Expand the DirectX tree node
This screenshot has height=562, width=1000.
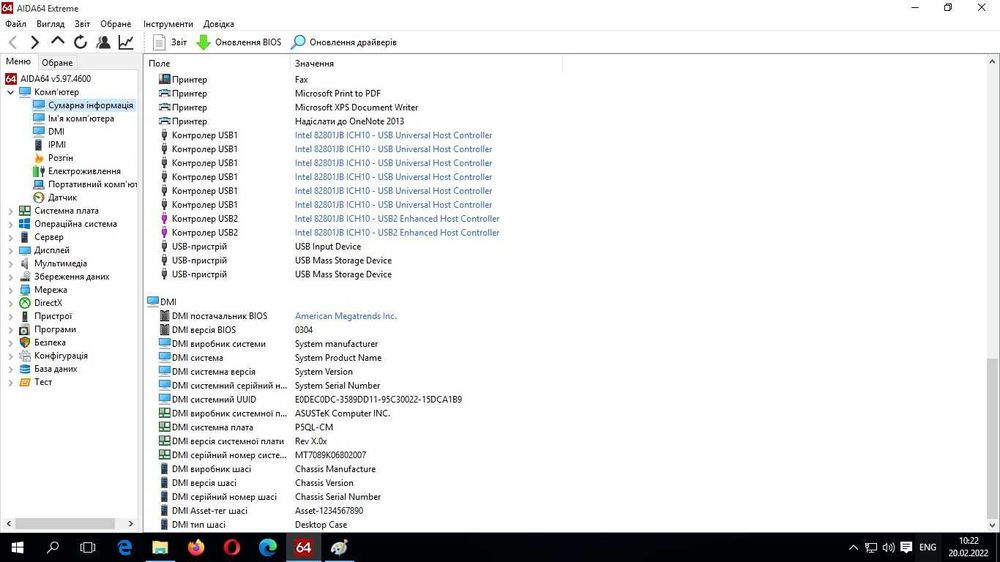[10, 303]
